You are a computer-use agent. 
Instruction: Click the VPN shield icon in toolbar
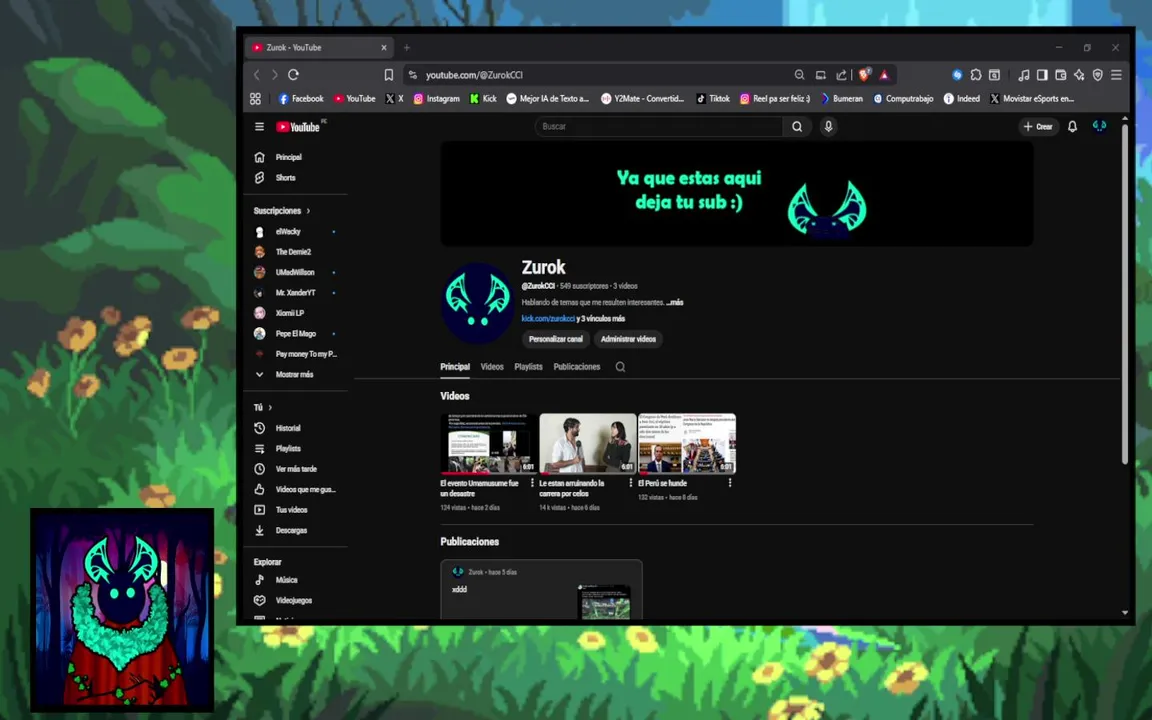coord(1098,75)
